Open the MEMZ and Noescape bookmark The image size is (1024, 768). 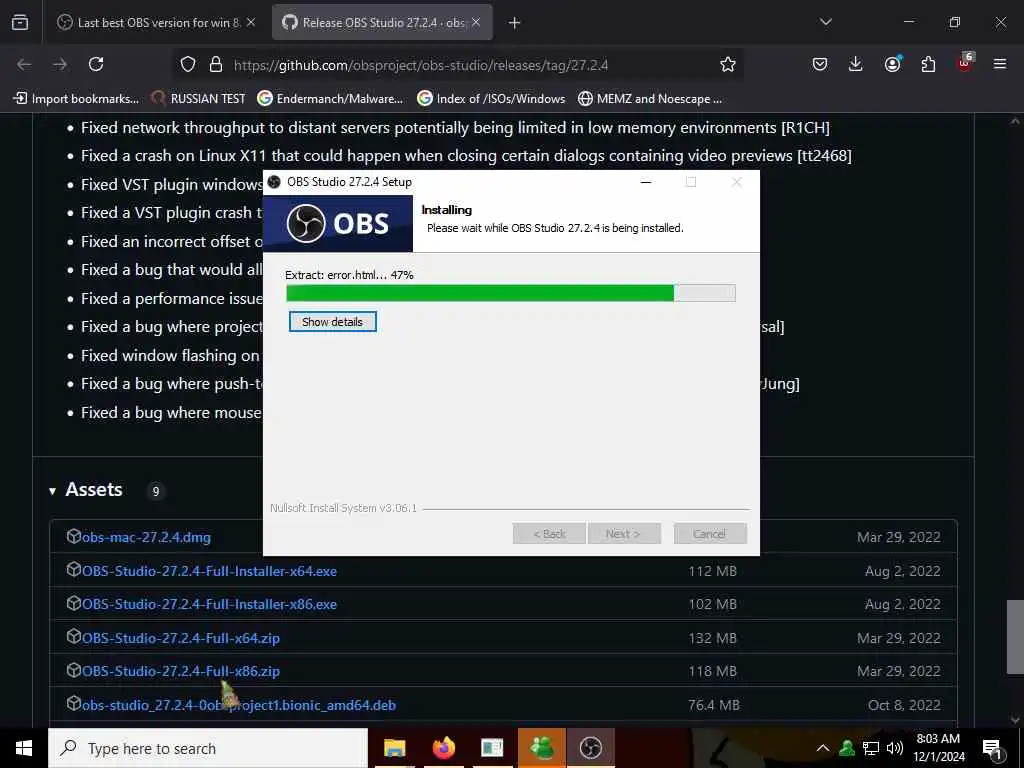pos(650,99)
